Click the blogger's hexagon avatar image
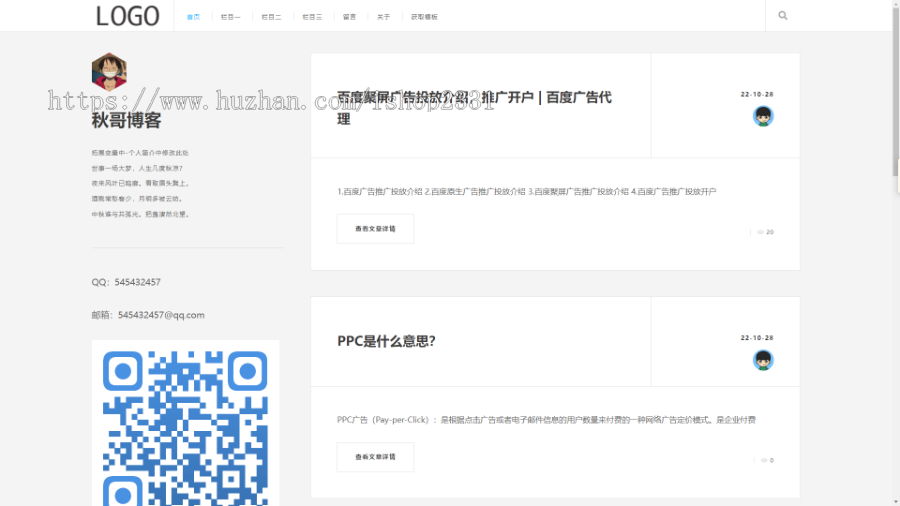900x506 pixels. [x=109, y=72]
